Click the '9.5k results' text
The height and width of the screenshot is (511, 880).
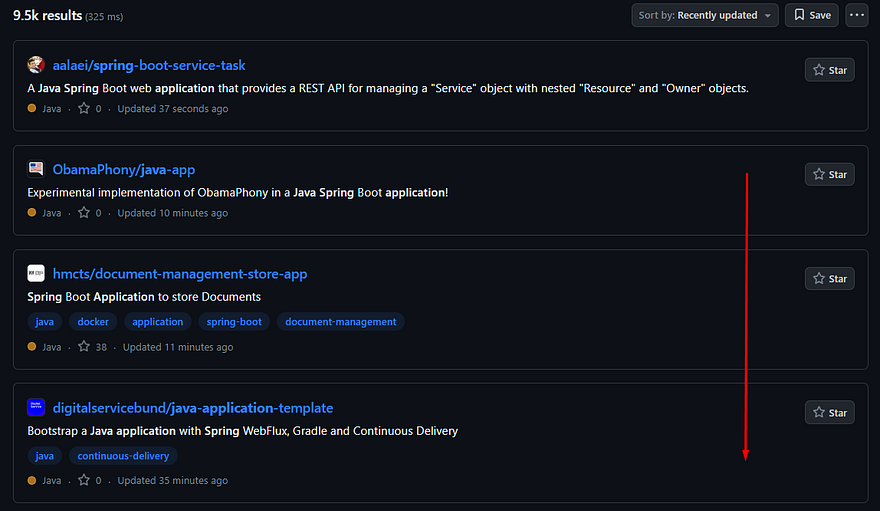48,15
